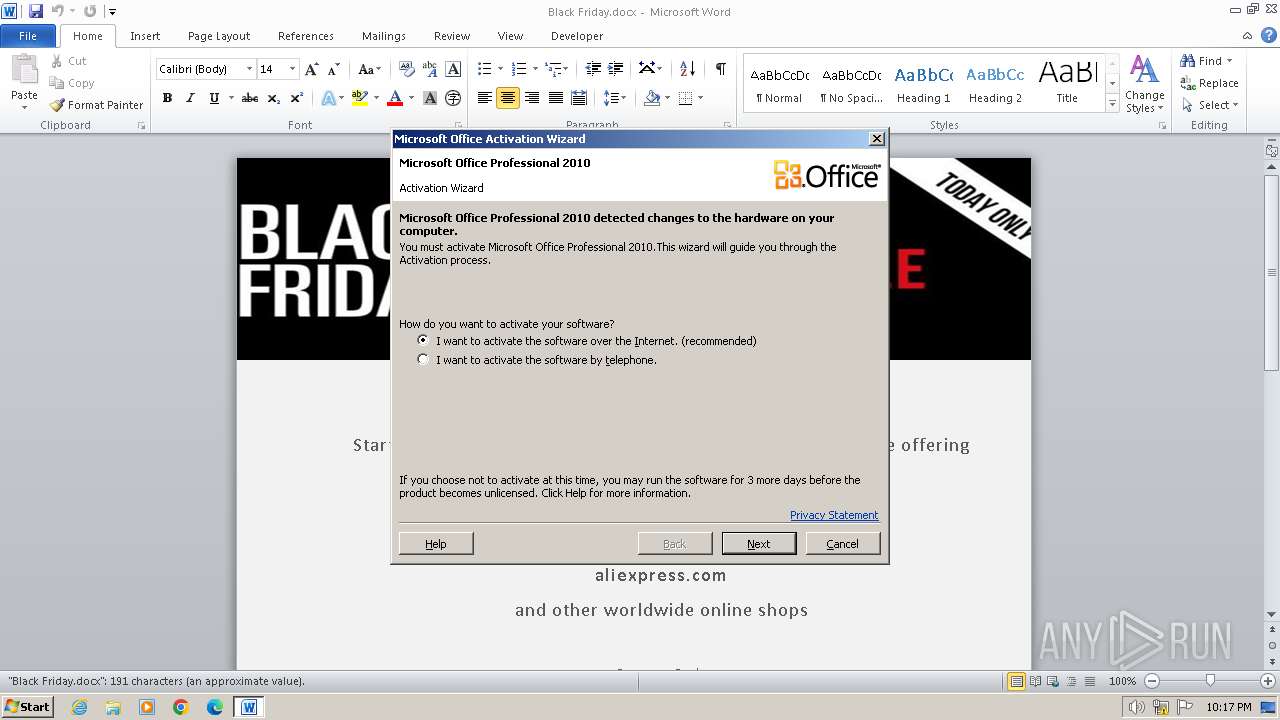Screen dimensions: 1280x720
Task: Open the Change Case dropdown
Action: click(369, 69)
